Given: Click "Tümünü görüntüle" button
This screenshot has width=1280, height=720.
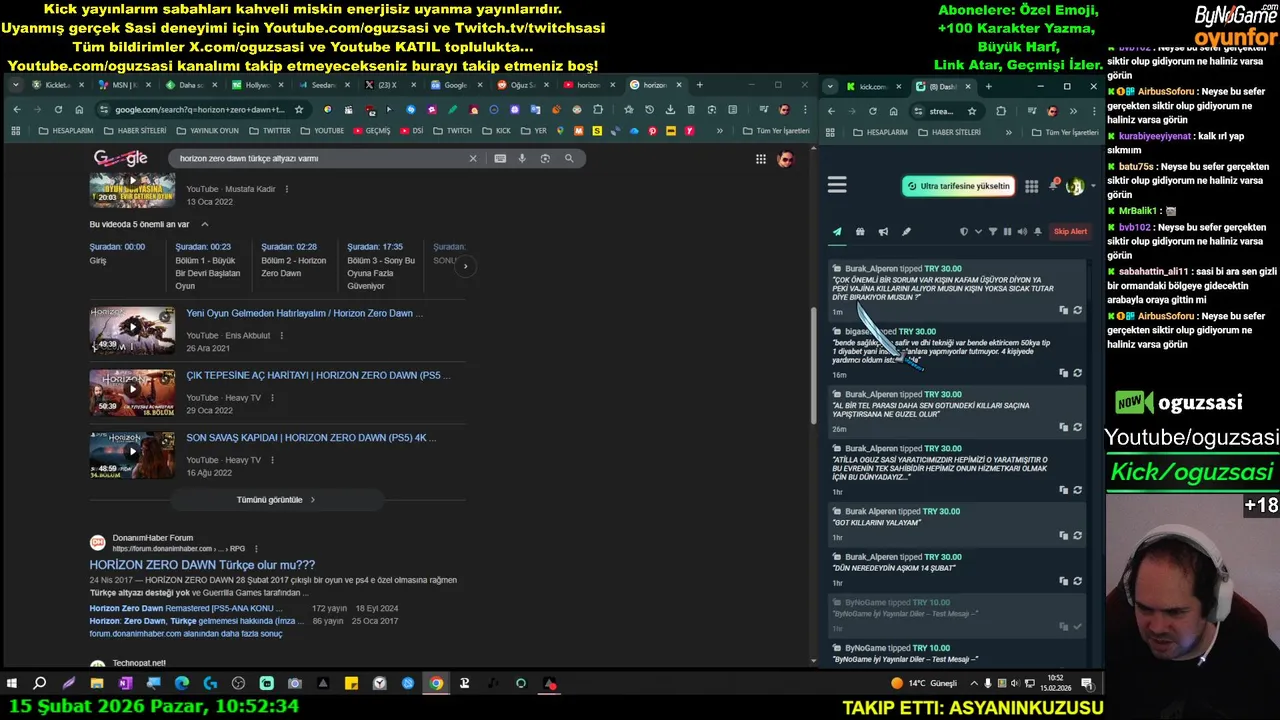Looking at the screenshot, I should click(276, 499).
